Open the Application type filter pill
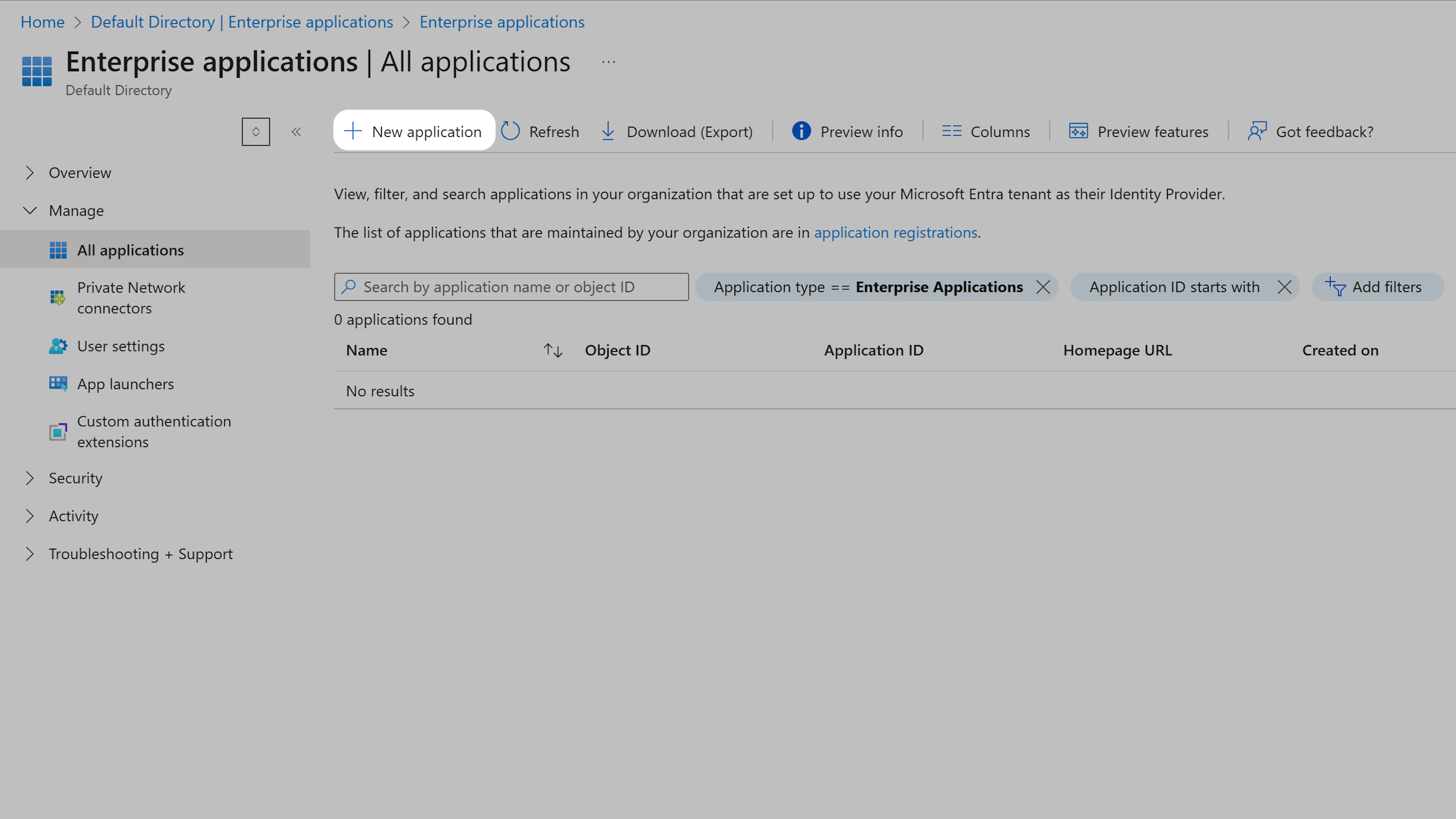Screen dimensions: 1456x819 (868, 287)
